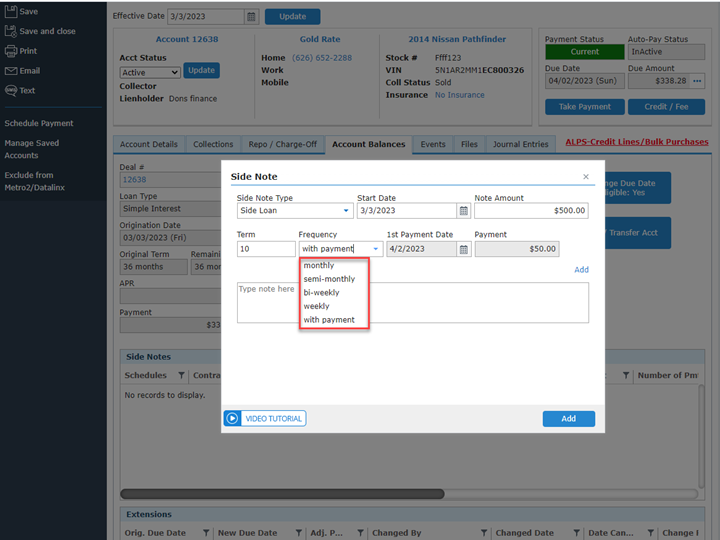720x540 pixels.
Task: Open Effective Date calendar picker
Action: [251, 17]
